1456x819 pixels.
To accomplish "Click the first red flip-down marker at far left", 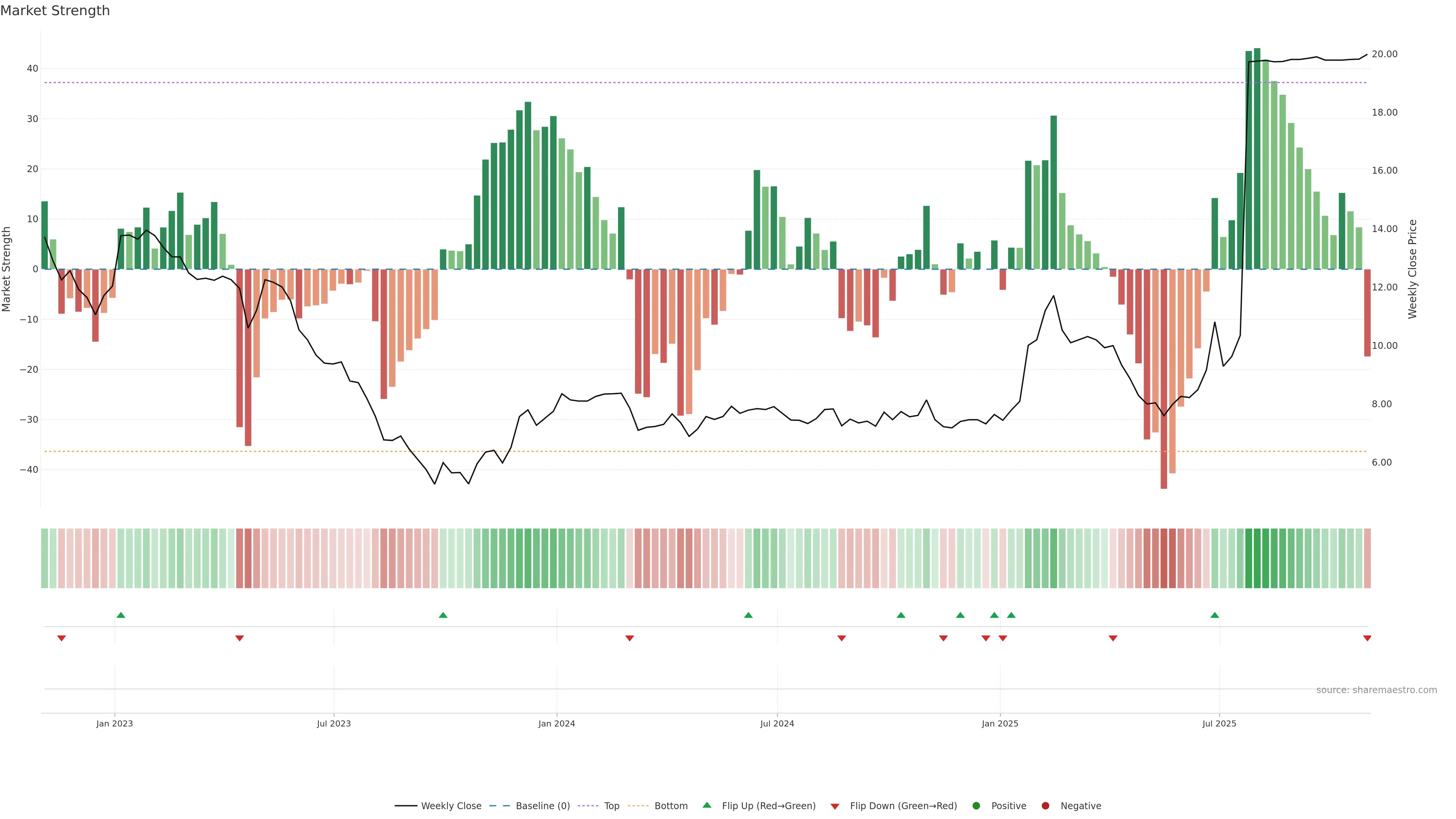I will pyautogui.click(x=61, y=638).
